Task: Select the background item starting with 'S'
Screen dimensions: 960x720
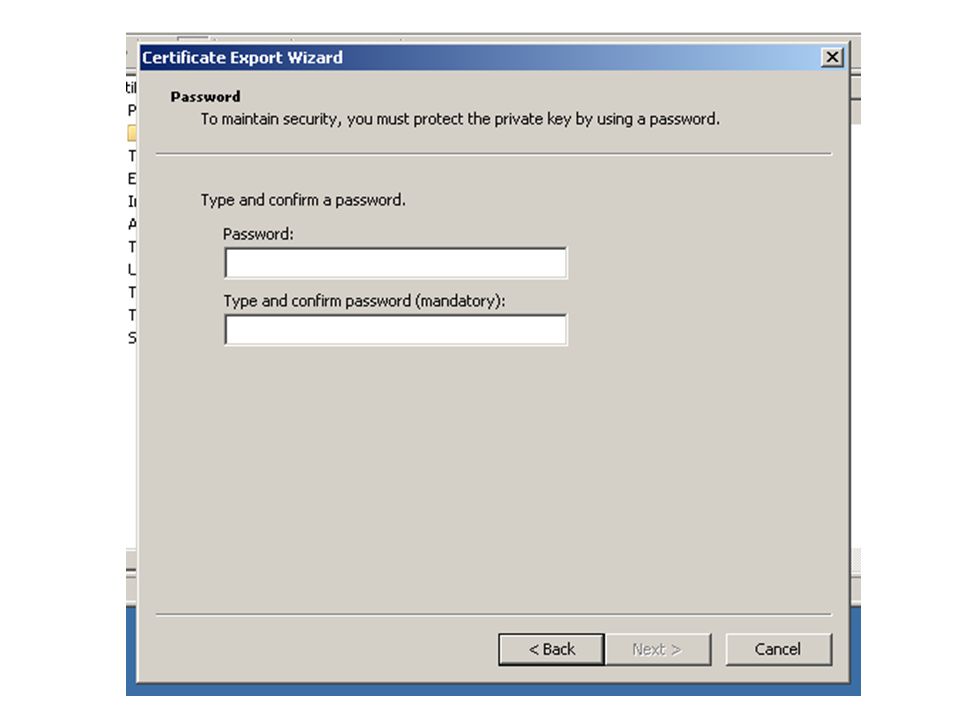Action: (132, 338)
